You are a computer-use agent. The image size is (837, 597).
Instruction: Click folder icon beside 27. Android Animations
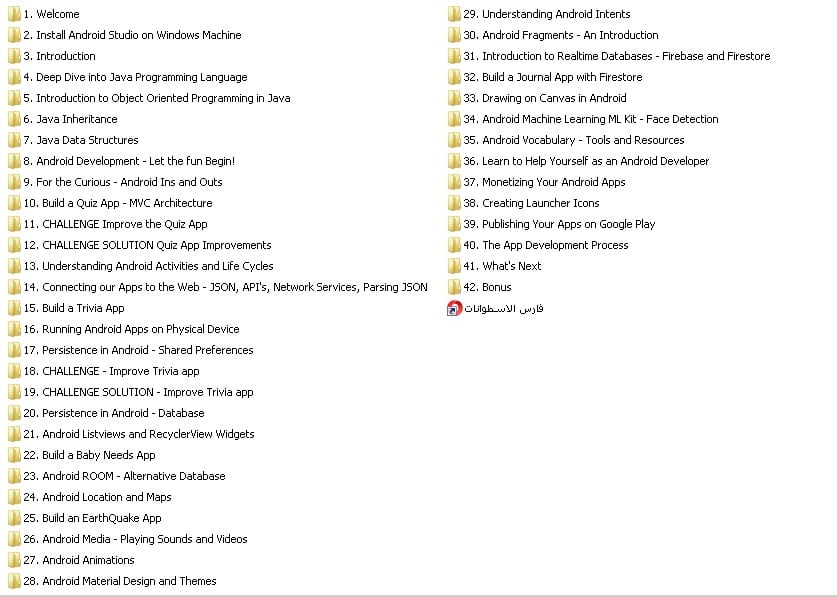(14, 560)
